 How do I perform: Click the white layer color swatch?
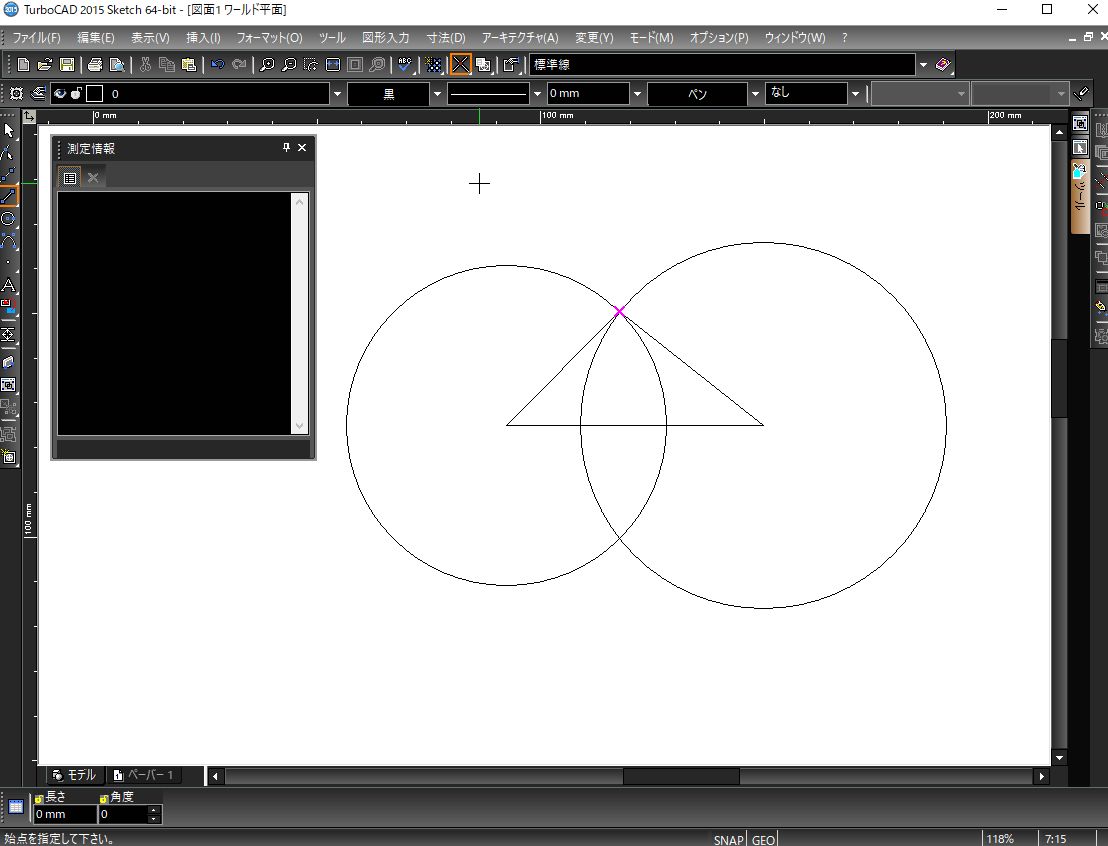(95, 93)
